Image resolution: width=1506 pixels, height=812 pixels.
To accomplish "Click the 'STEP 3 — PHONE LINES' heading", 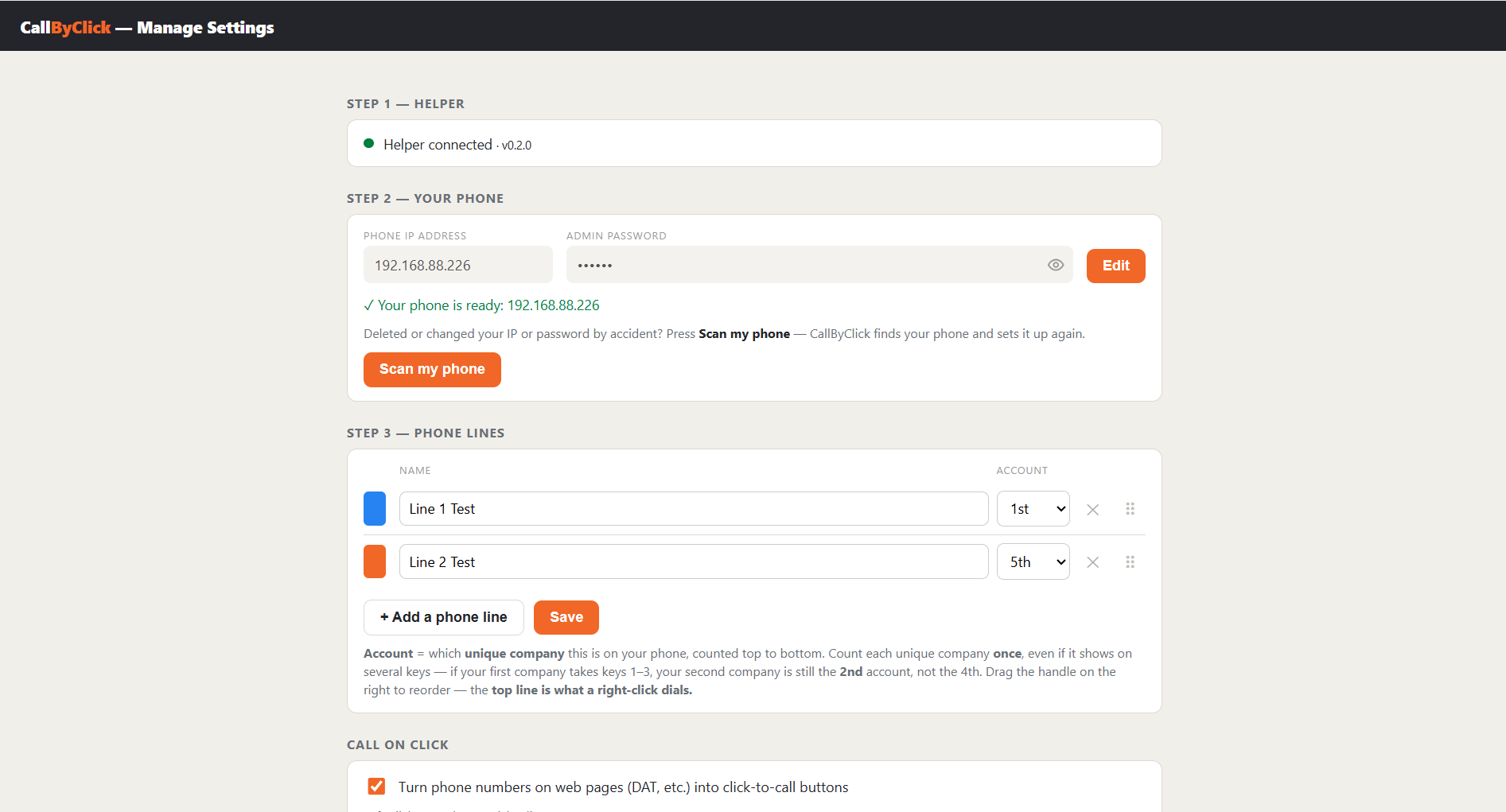I will 426,433.
